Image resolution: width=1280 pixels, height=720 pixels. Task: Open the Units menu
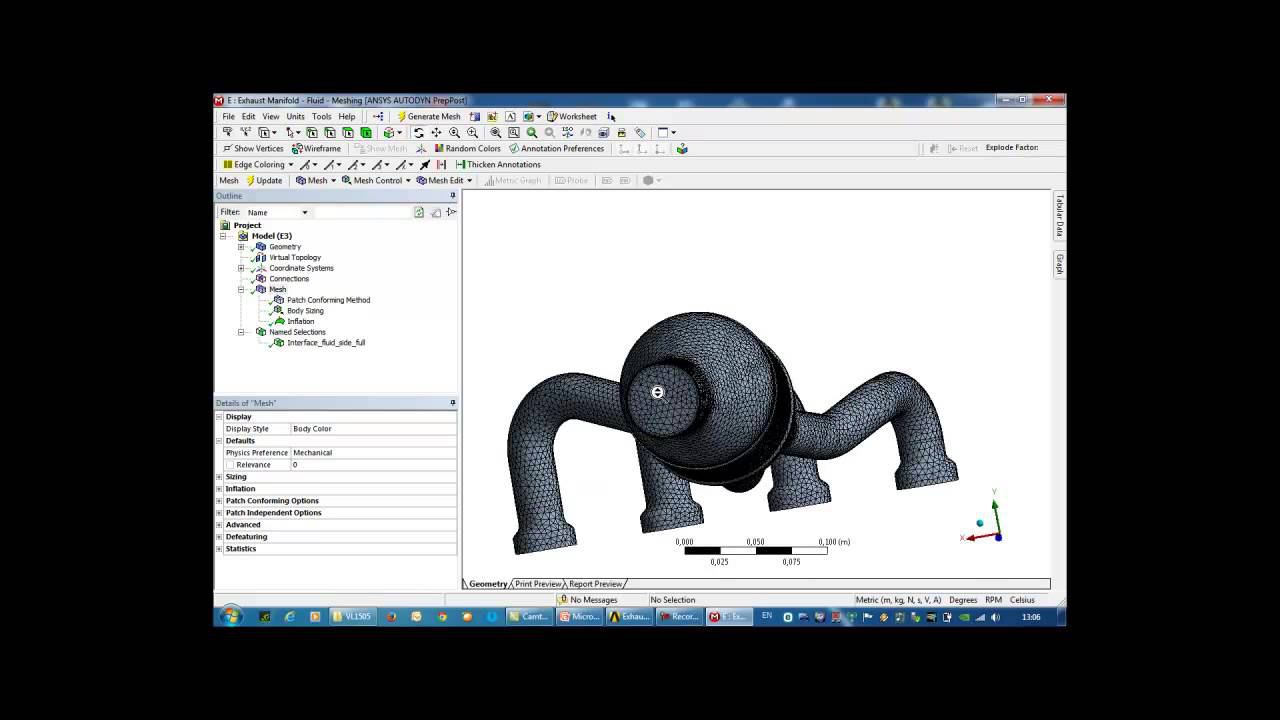[296, 116]
